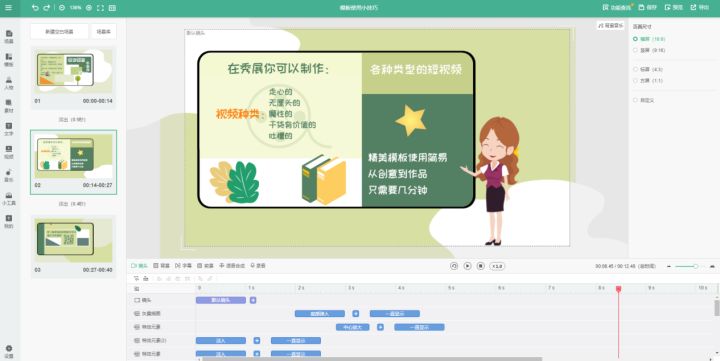This screenshot has width=720, height=361.
Task: Click the 导出 export button
Action: 700,7
